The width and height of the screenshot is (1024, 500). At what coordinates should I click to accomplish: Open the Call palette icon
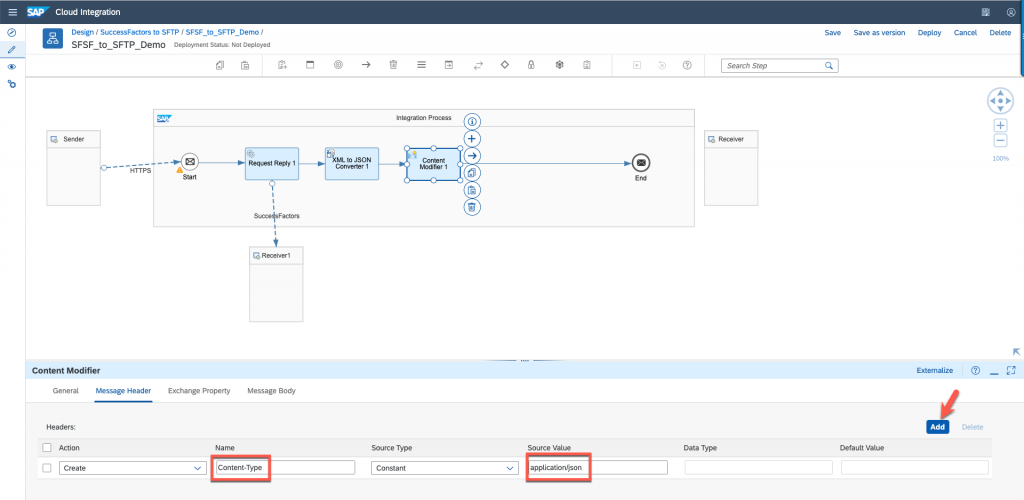[449, 65]
